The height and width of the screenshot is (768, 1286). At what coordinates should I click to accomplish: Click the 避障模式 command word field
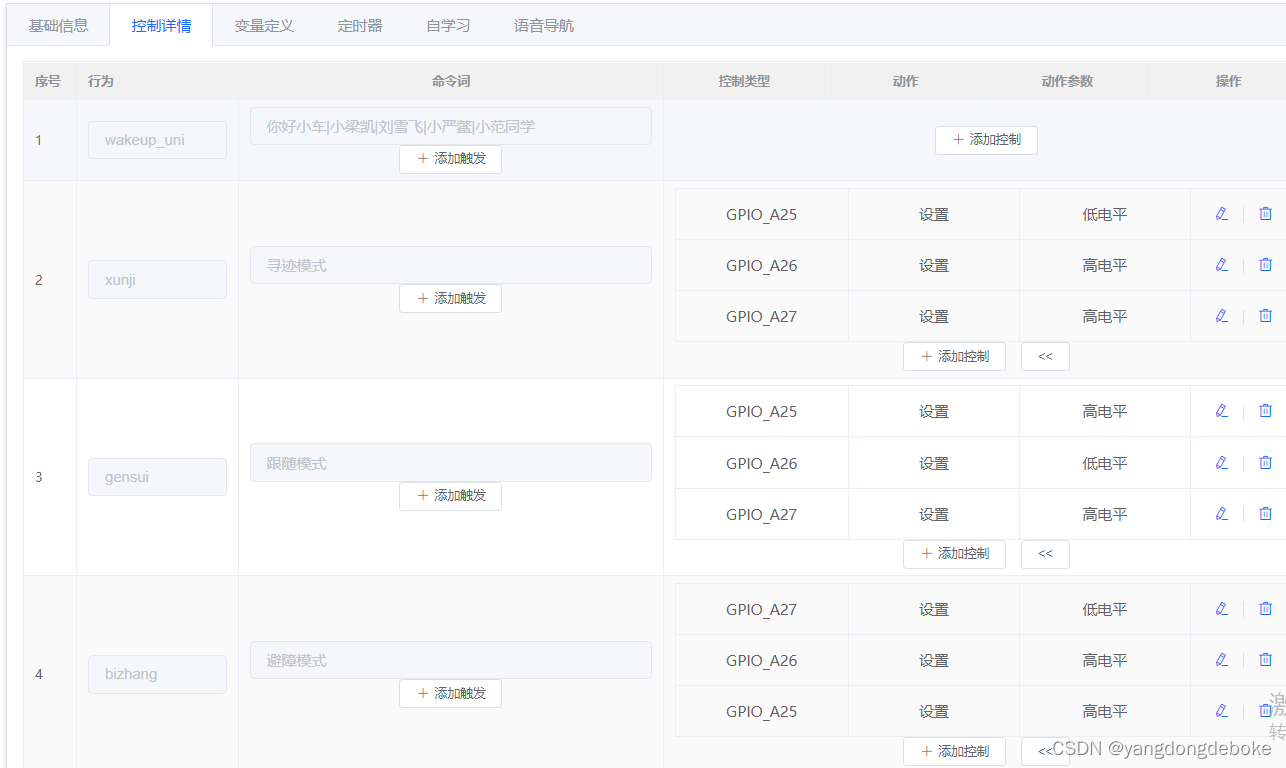click(451, 660)
